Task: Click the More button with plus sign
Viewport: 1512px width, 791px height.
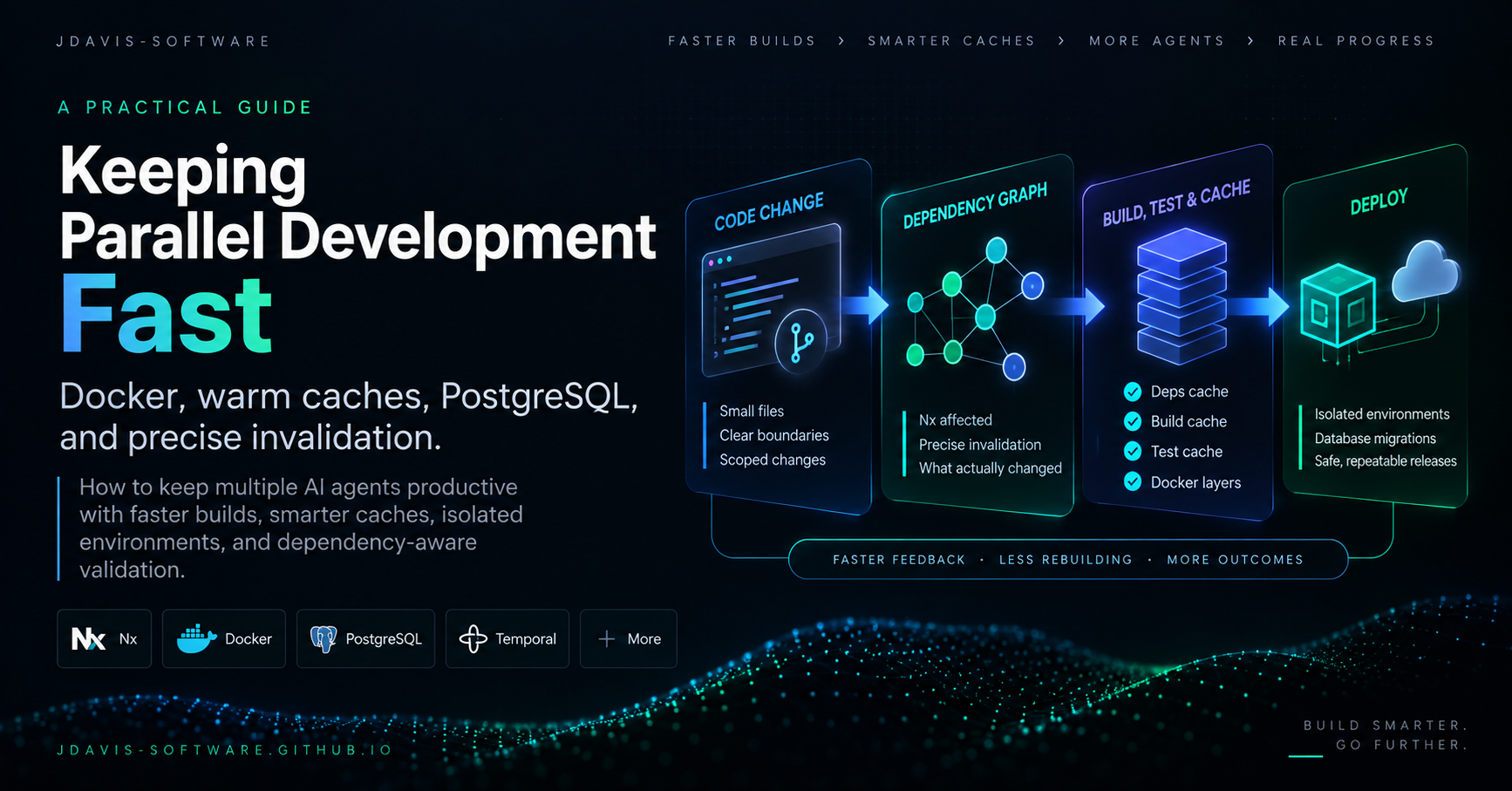Action: [x=629, y=639]
